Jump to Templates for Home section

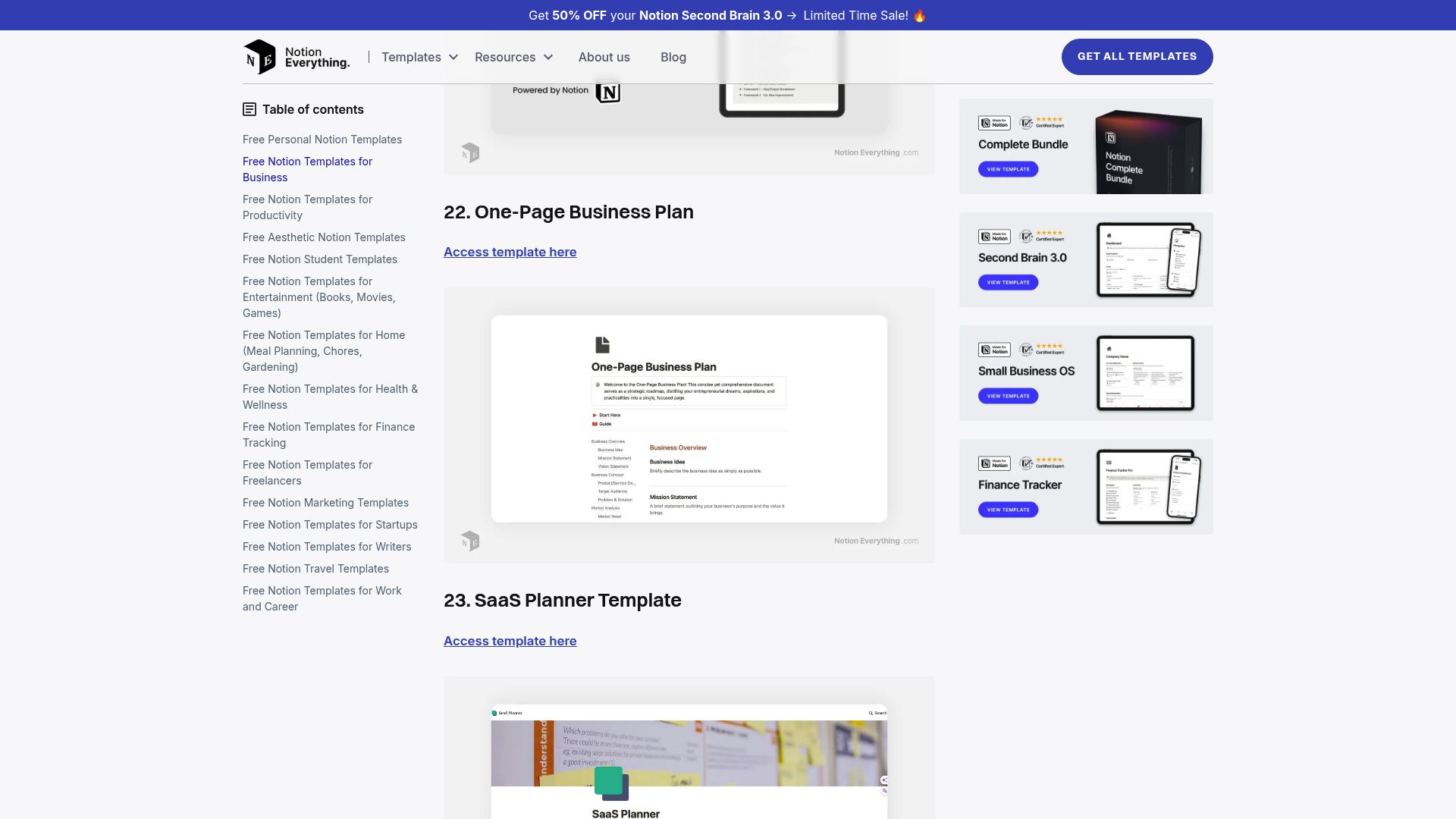click(324, 351)
